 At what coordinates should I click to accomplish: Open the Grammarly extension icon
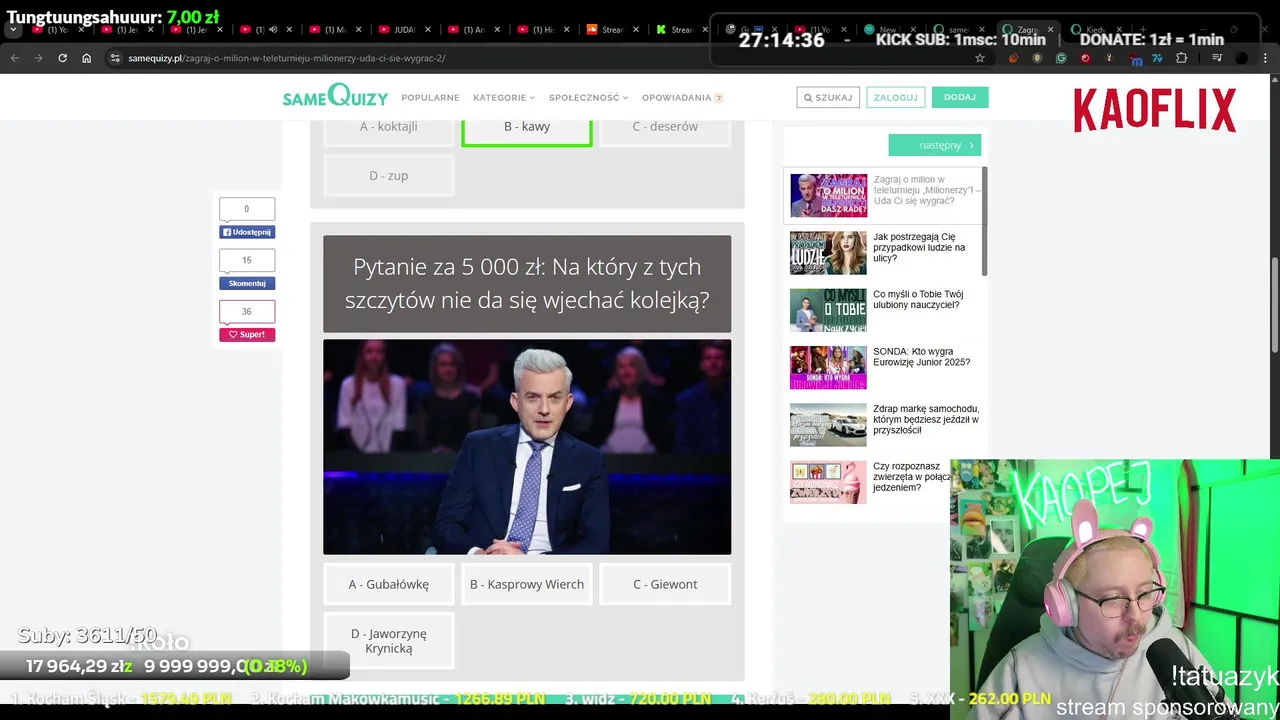coord(1061,58)
